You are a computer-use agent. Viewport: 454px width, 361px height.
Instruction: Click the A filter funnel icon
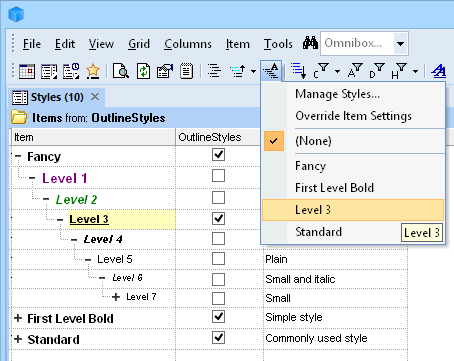pos(355,71)
